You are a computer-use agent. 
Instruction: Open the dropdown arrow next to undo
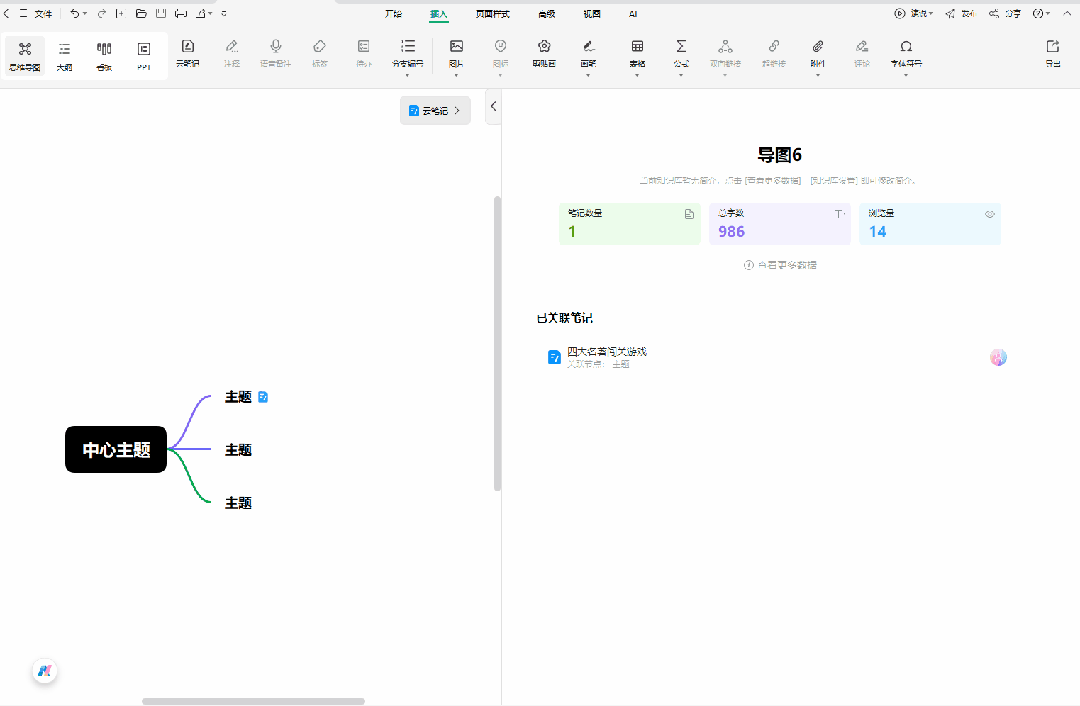pos(85,13)
